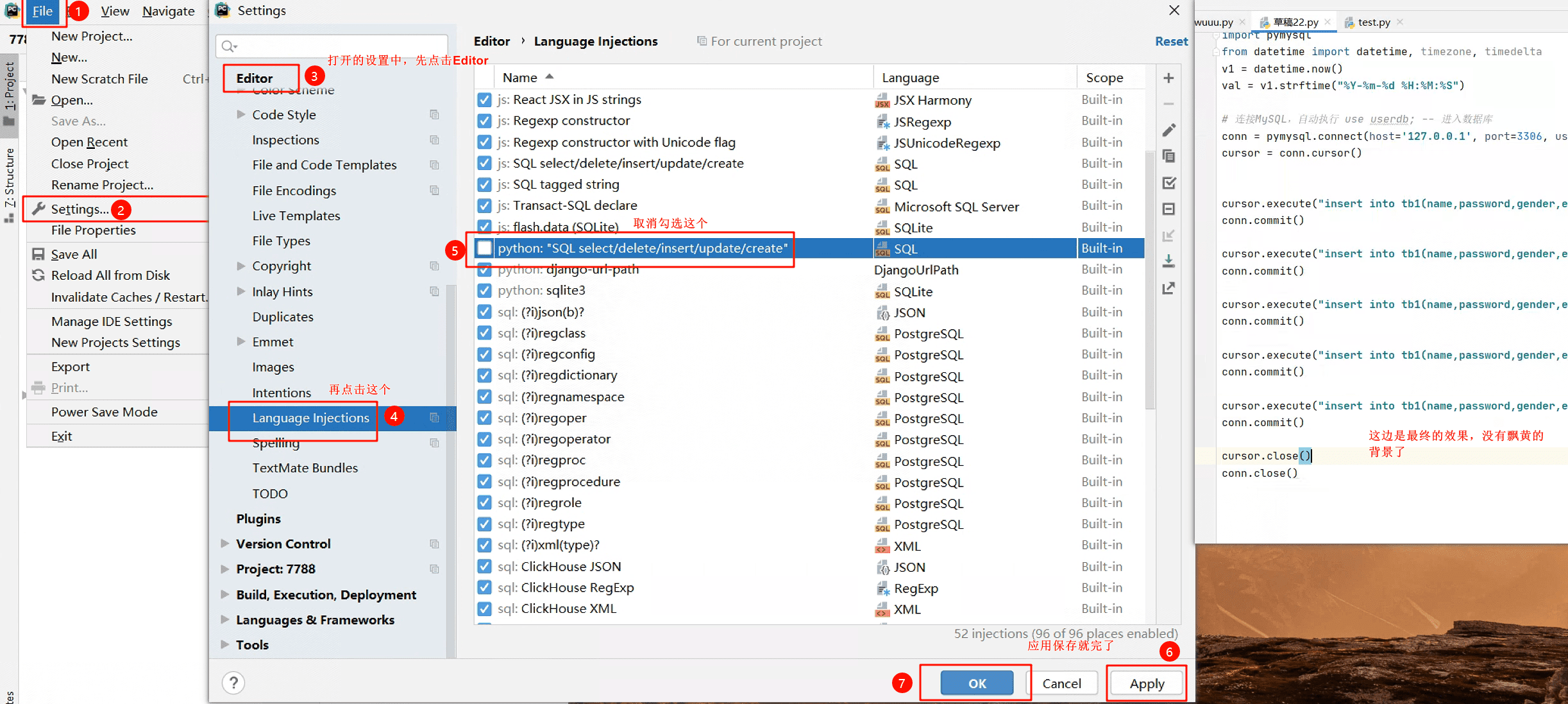The height and width of the screenshot is (704, 1568).
Task: Click the Remove injection minus icon
Action: [1168, 104]
